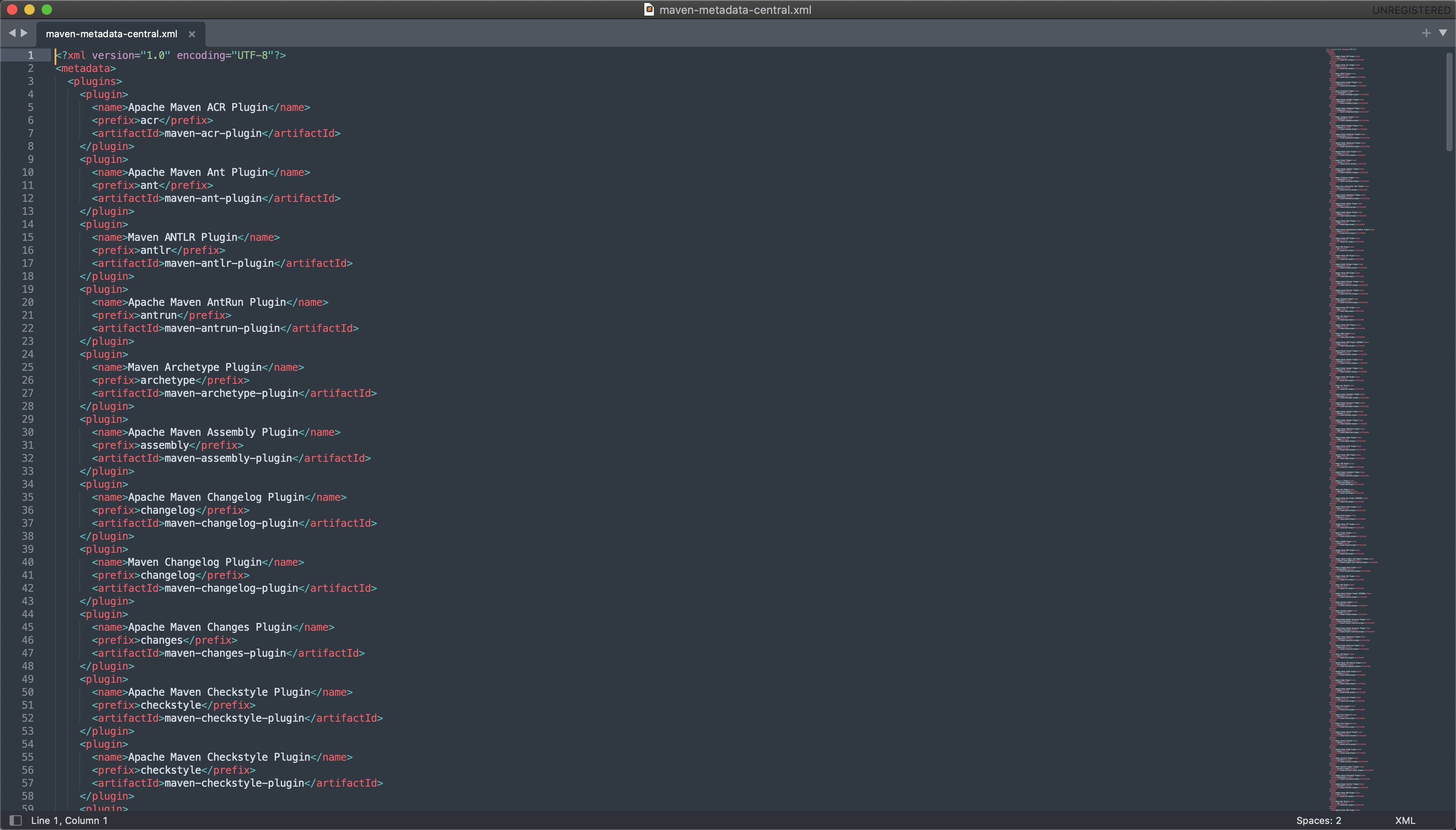Close the maven-metadata-central.xml tab

pyautogui.click(x=192, y=34)
